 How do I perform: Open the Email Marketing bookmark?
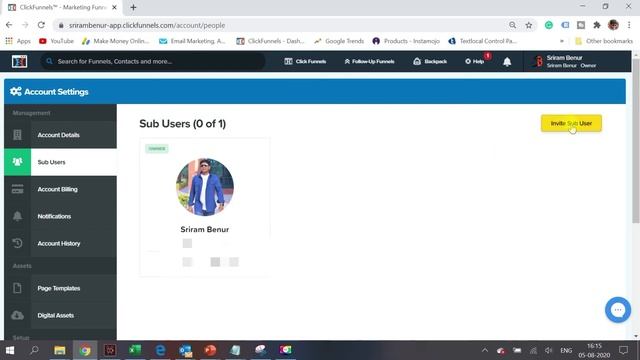pos(192,41)
